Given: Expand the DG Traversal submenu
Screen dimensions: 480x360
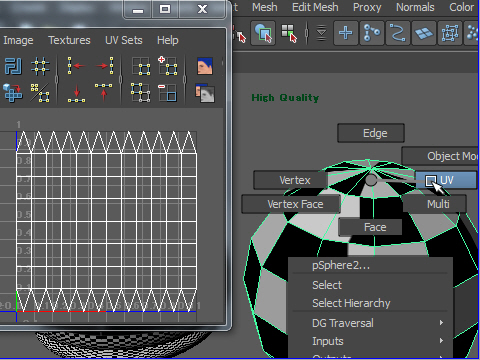Looking at the screenshot, I should click(370, 323).
